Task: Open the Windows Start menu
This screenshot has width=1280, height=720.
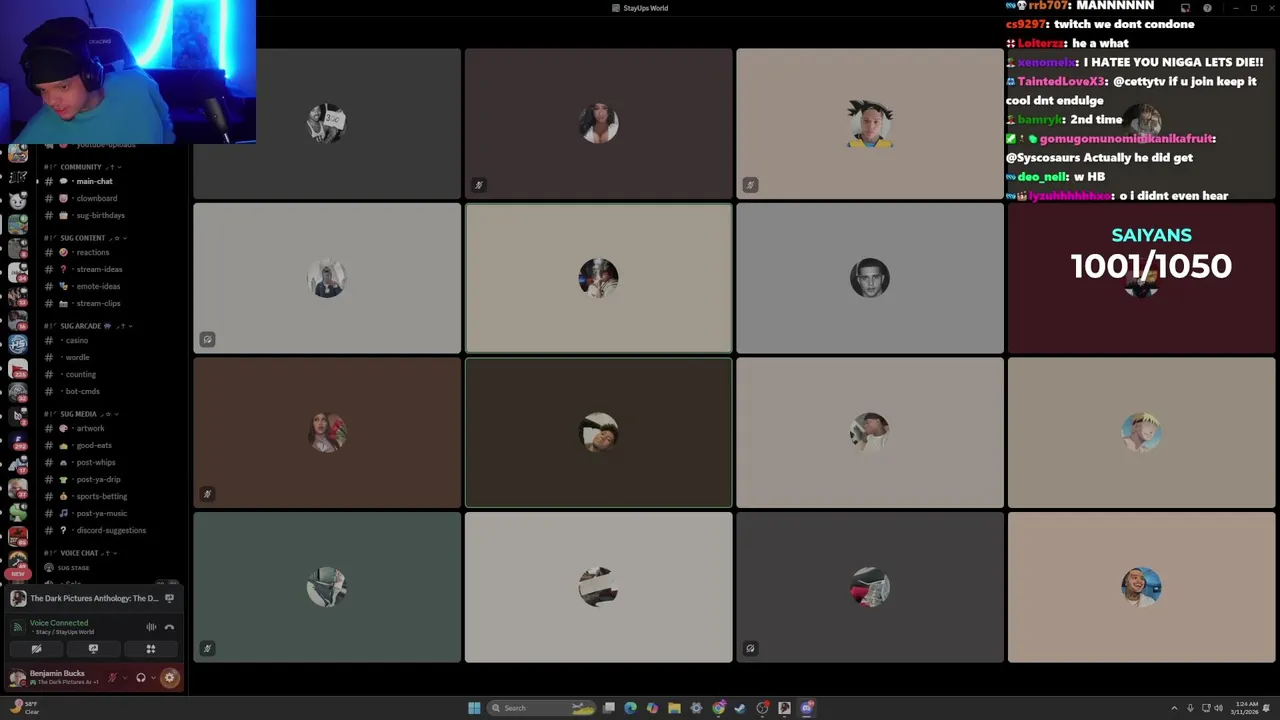Action: pos(474,708)
